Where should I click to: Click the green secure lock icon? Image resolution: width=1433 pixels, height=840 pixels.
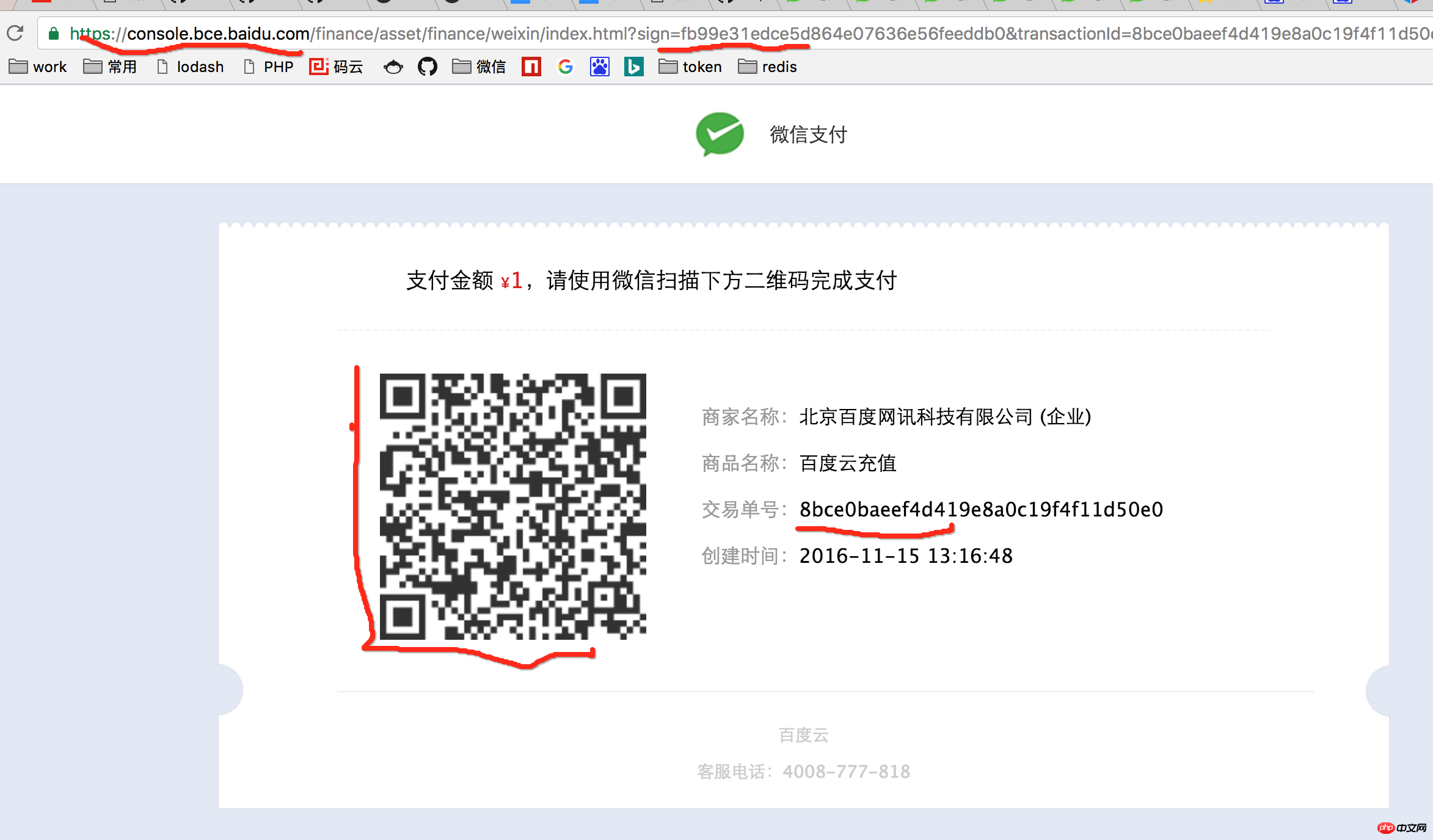[54, 34]
